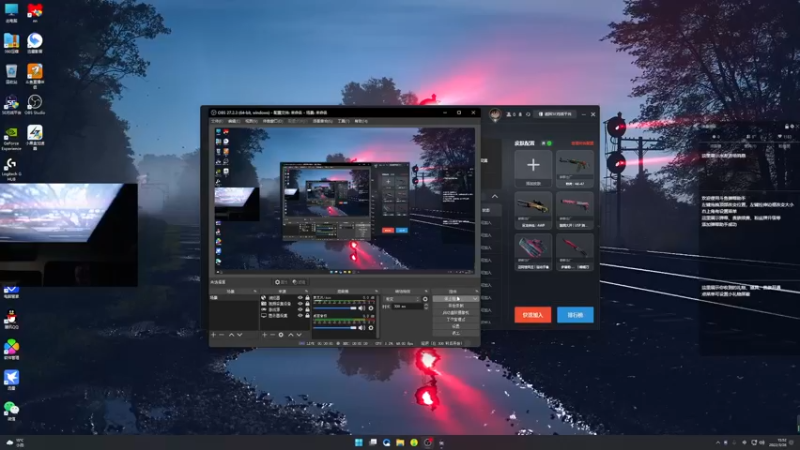This screenshot has height=450, width=800.
Task: Hide the game capture source eye icon
Action: click(x=300, y=310)
